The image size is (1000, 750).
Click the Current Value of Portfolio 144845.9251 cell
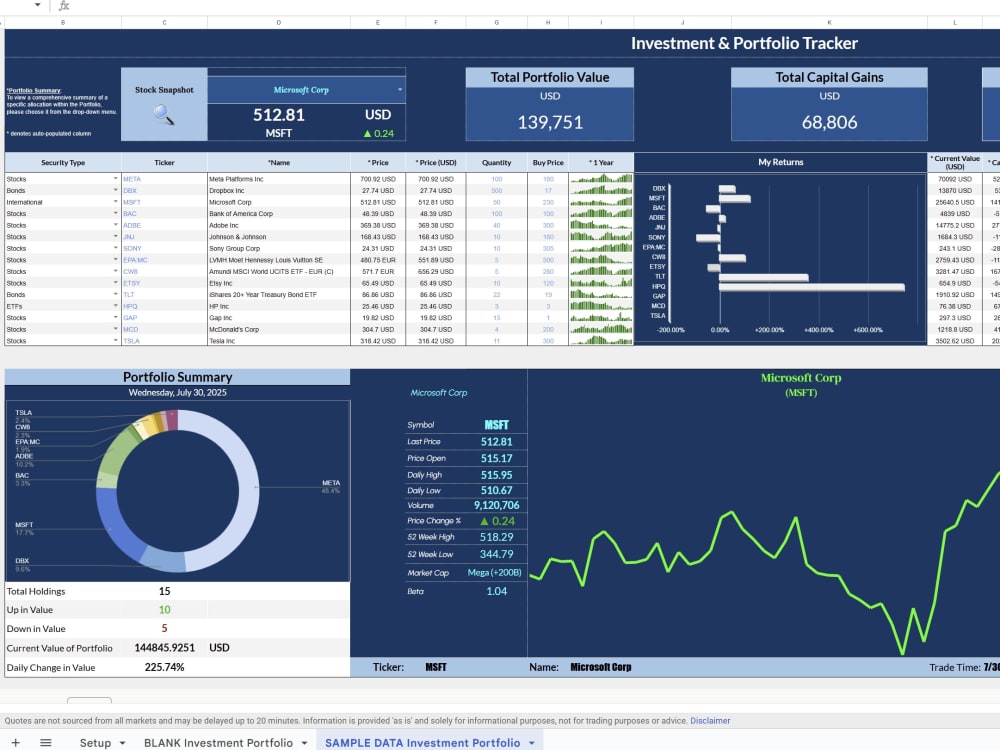[164, 647]
